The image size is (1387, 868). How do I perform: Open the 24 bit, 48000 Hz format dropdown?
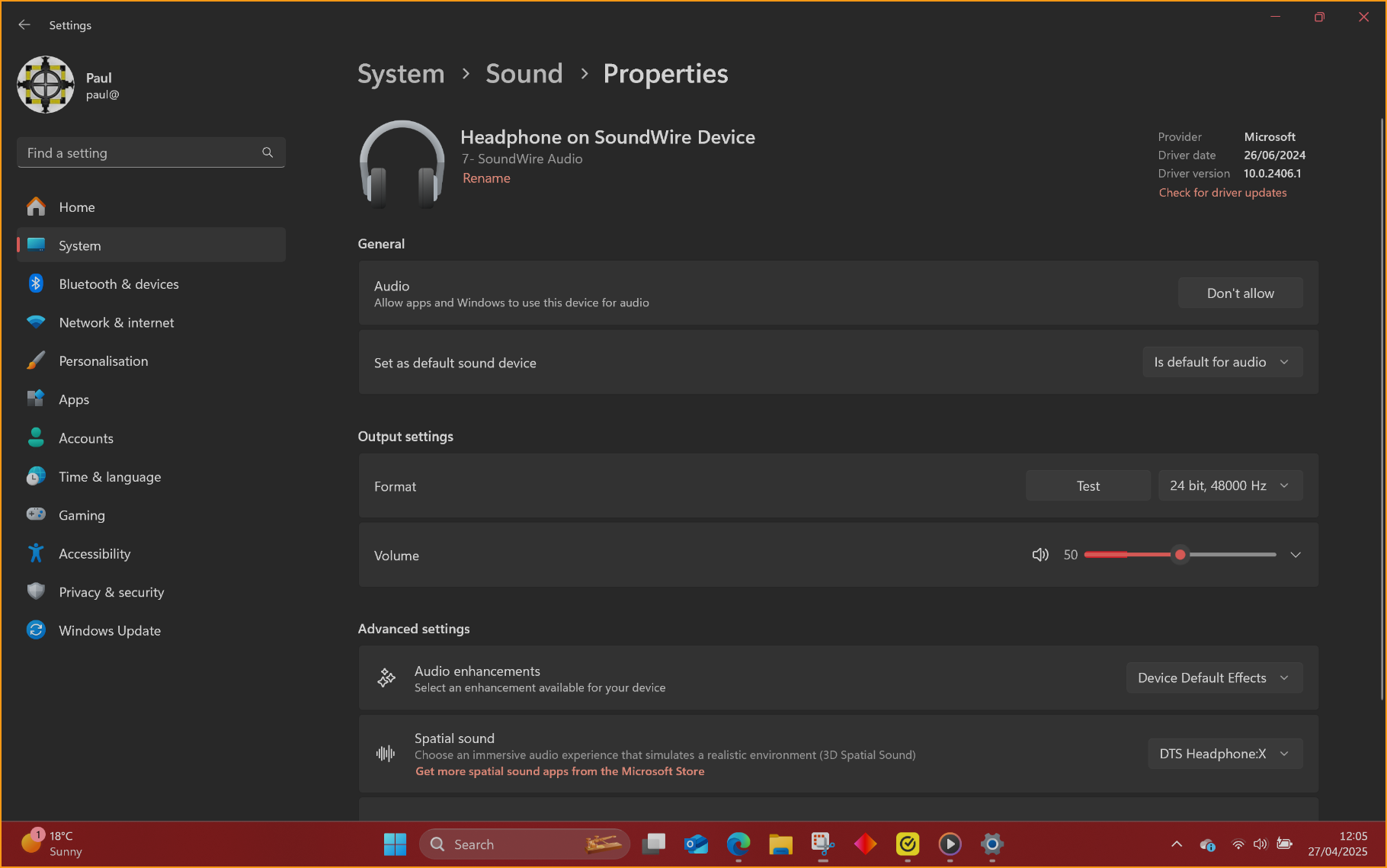(x=1230, y=485)
